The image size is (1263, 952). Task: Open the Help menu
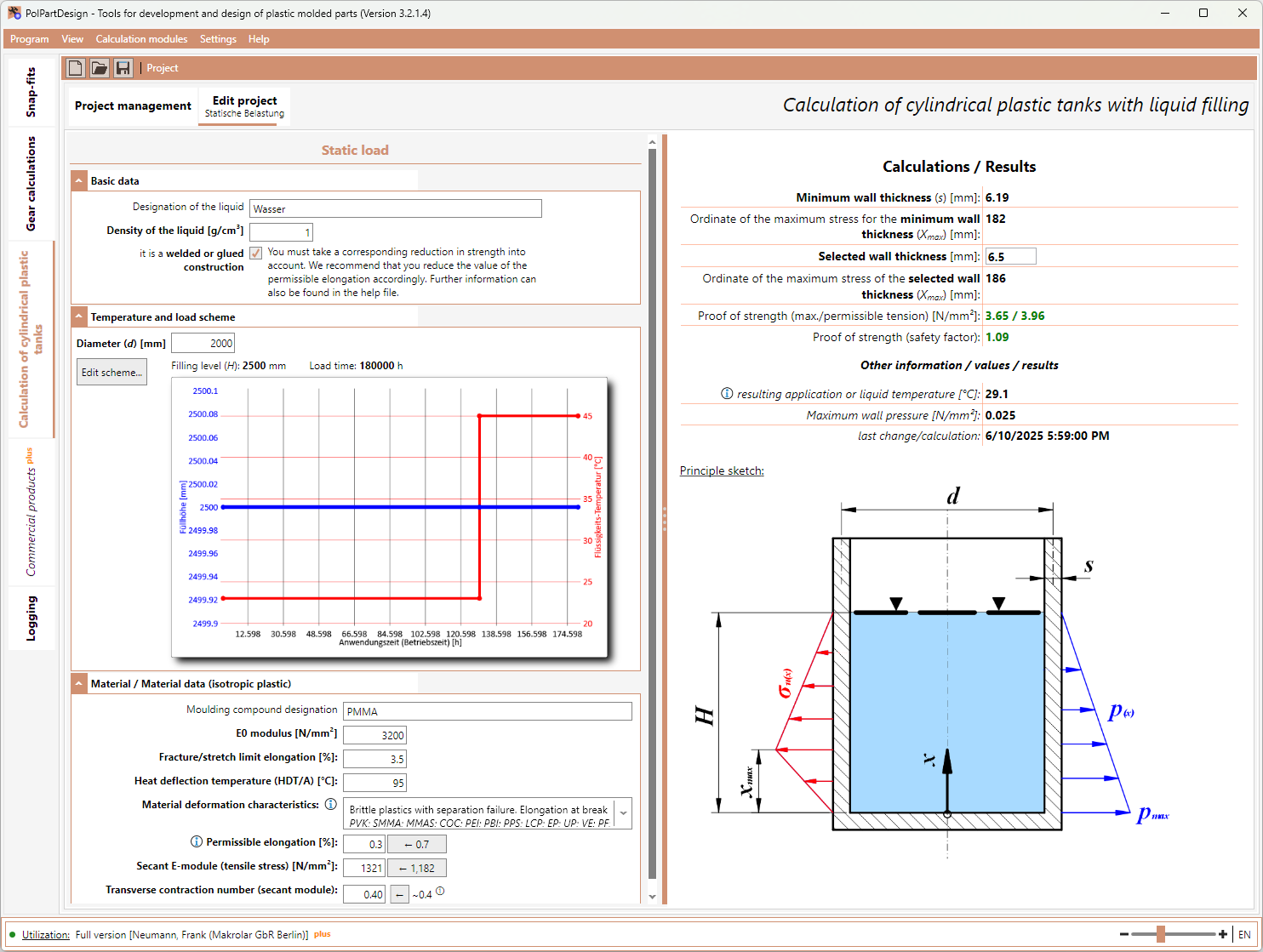(259, 39)
